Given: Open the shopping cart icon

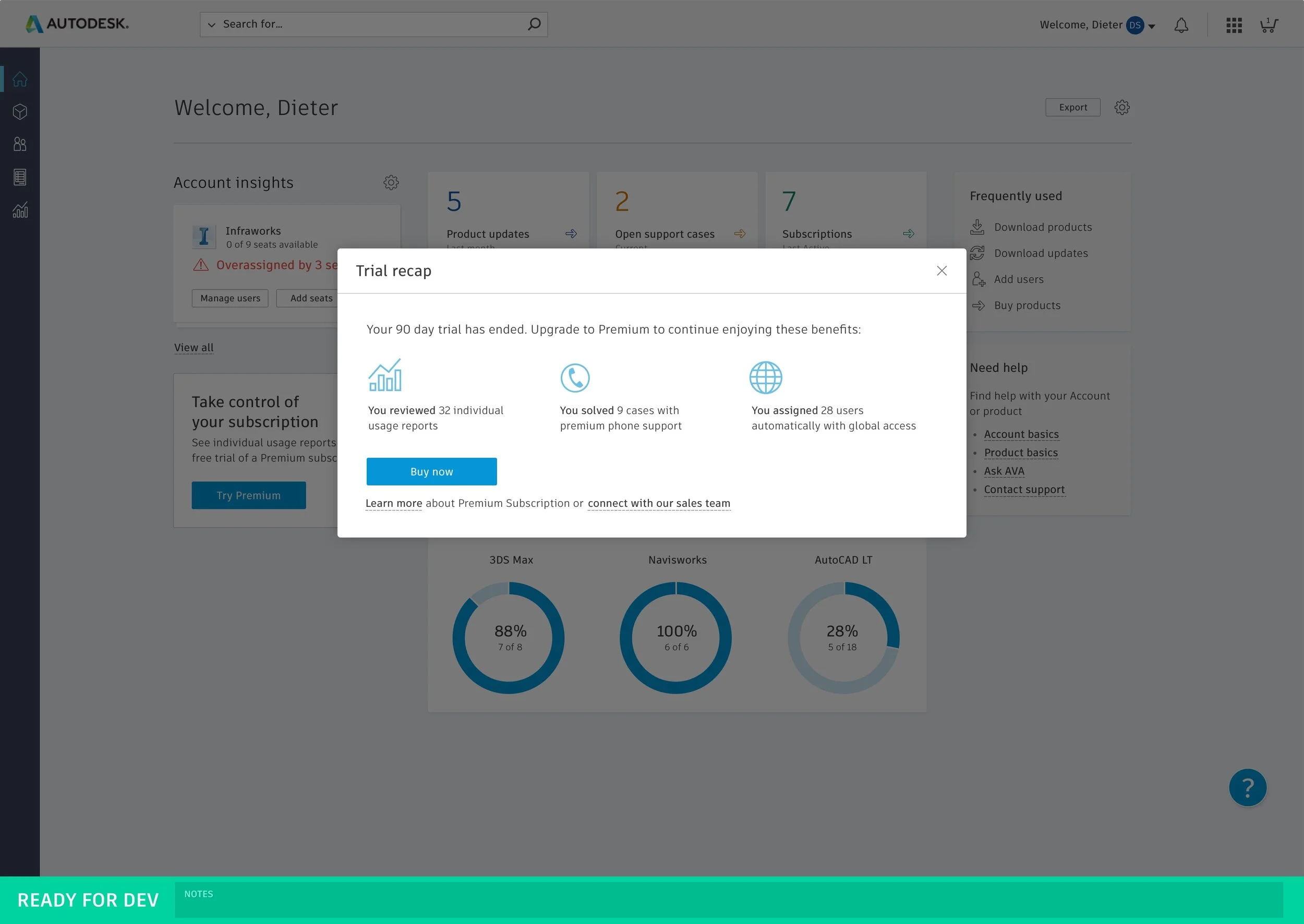Looking at the screenshot, I should coord(1268,25).
